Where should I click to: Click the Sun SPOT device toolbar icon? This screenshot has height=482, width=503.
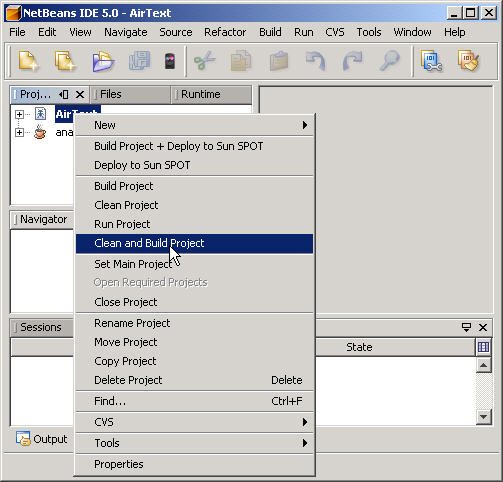170,61
